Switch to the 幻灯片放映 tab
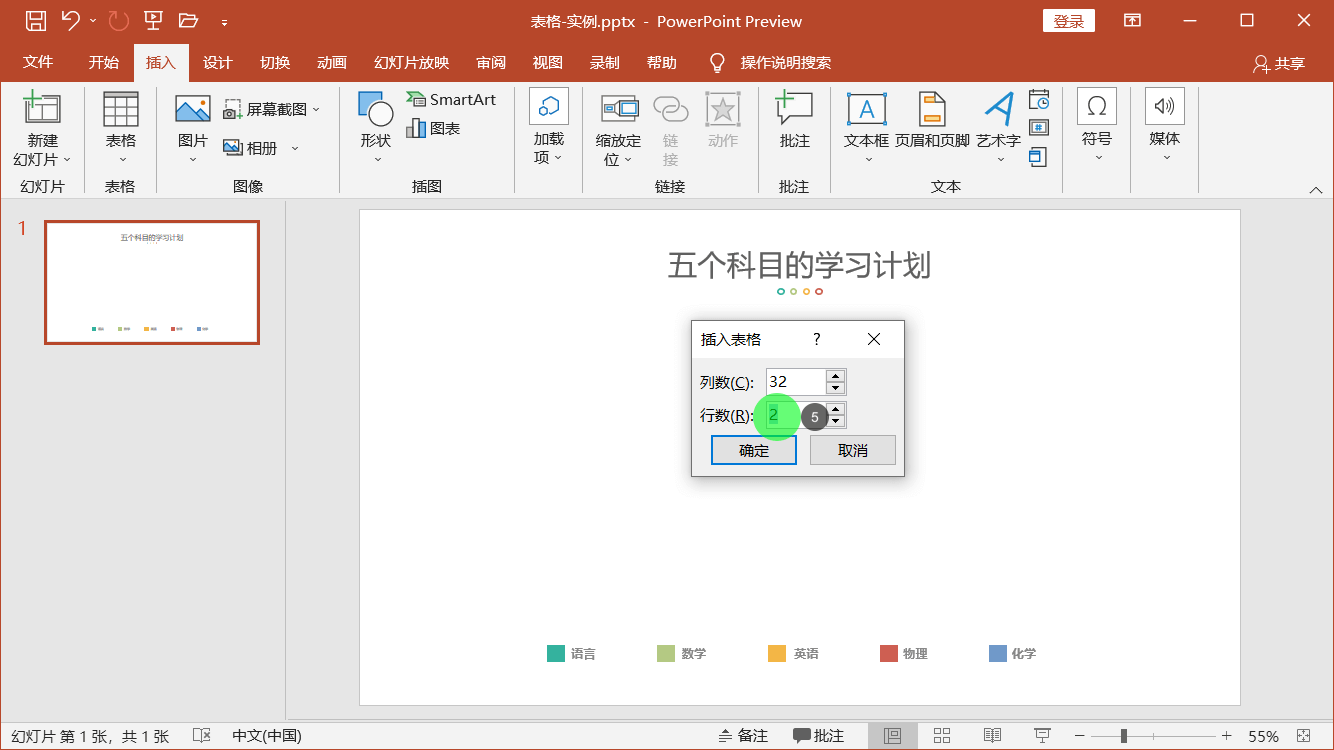The height and width of the screenshot is (750, 1334). tap(412, 62)
